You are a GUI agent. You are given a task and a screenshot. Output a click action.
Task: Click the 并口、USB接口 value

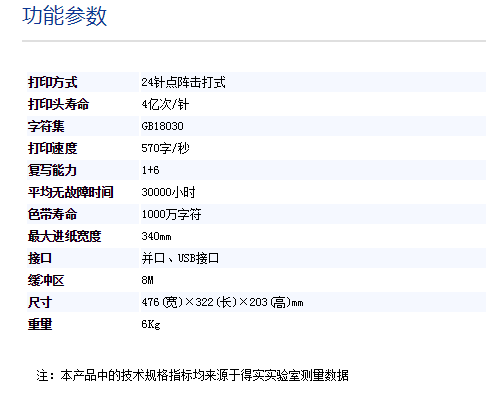(x=180, y=258)
